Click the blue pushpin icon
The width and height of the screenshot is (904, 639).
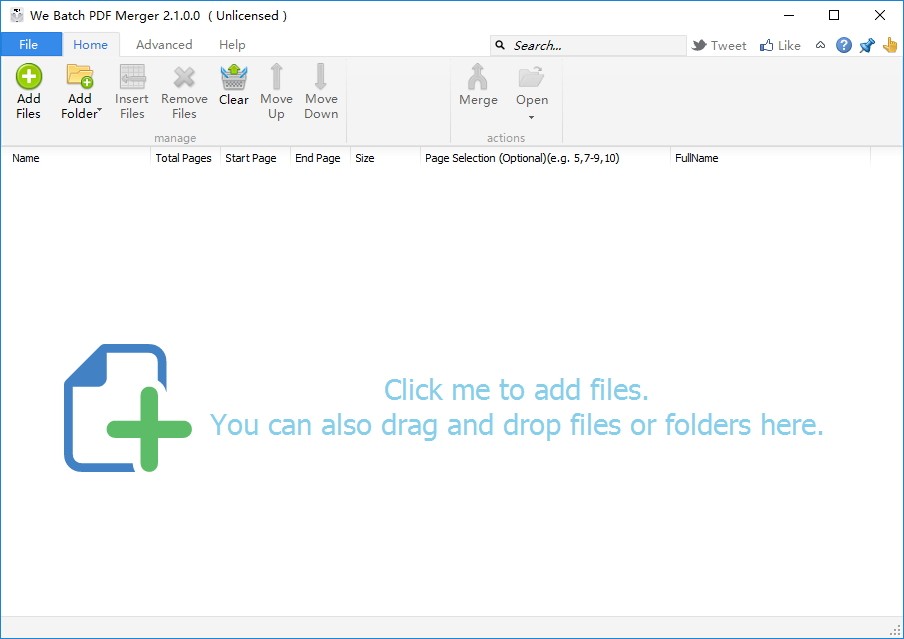point(867,45)
